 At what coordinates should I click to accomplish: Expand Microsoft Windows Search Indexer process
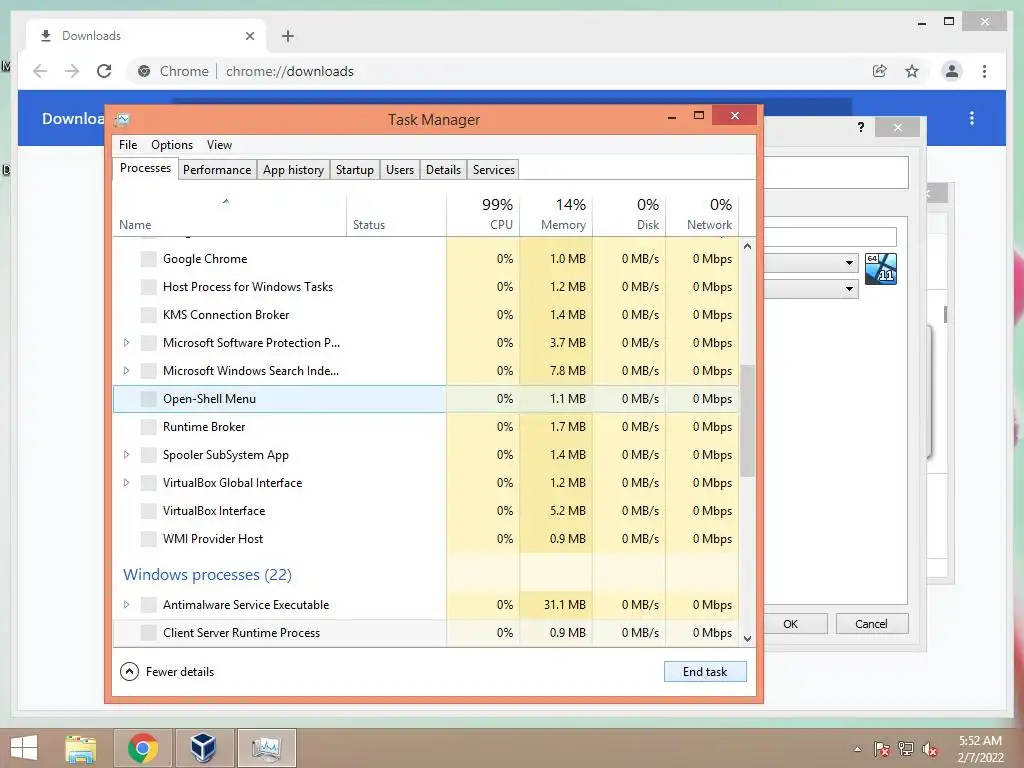click(x=127, y=370)
